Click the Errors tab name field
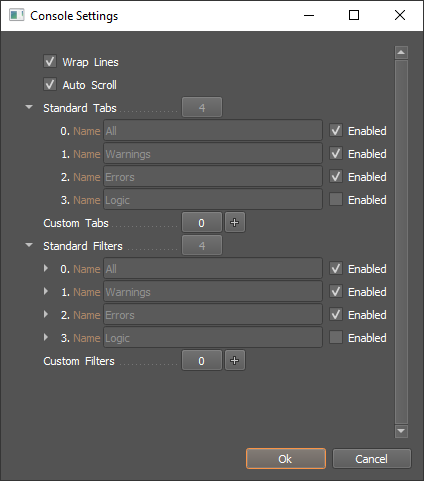Screen dimensions: 424x481 coord(213,176)
